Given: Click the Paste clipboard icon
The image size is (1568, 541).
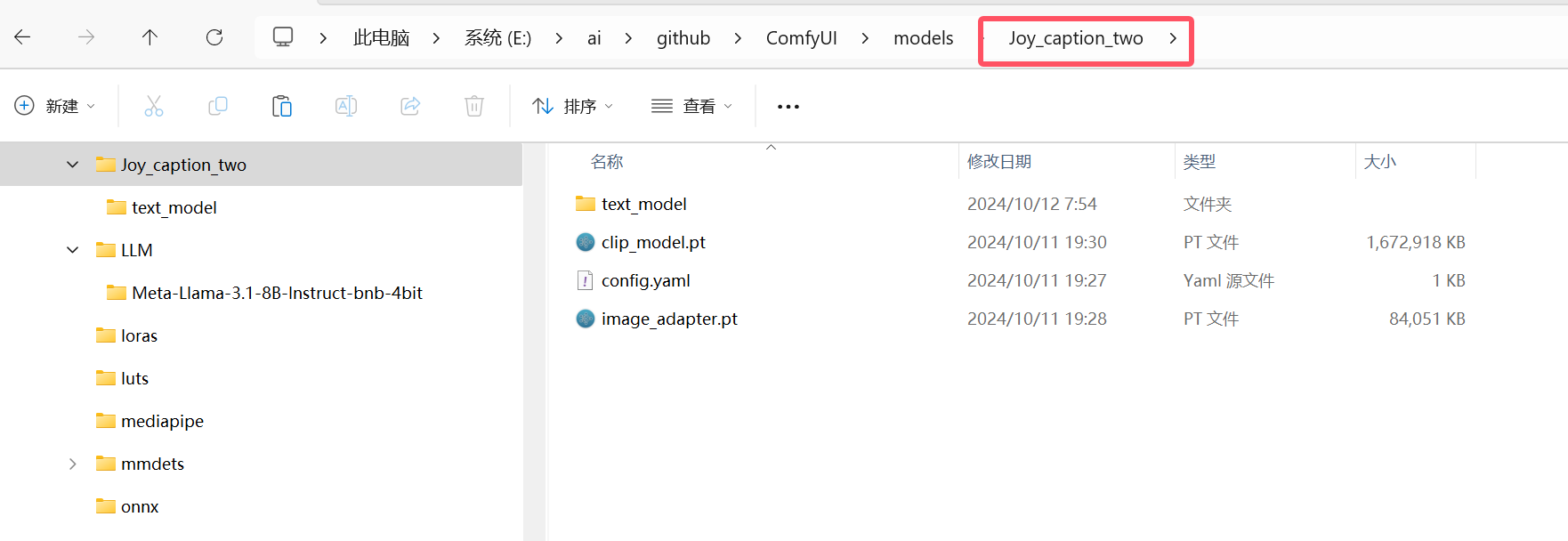Looking at the screenshot, I should tap(282, 107).
